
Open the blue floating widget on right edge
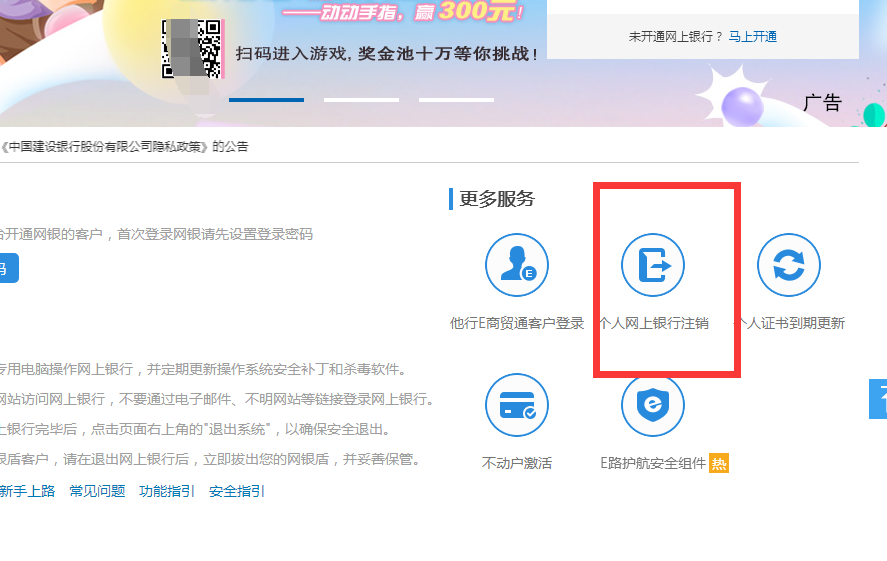pyautogui.click(x=878, y=399)
